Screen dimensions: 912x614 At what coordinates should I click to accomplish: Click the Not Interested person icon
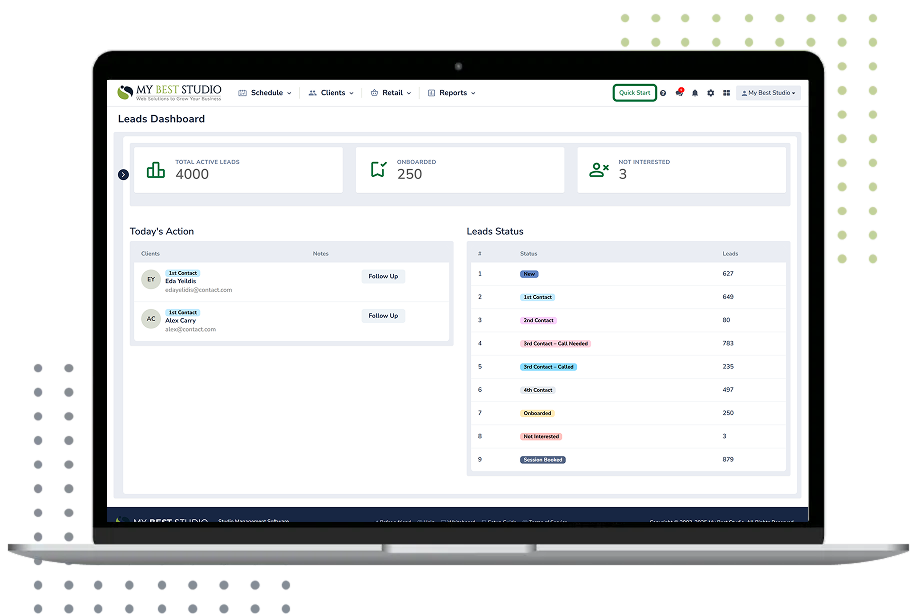tap(599, 170)
